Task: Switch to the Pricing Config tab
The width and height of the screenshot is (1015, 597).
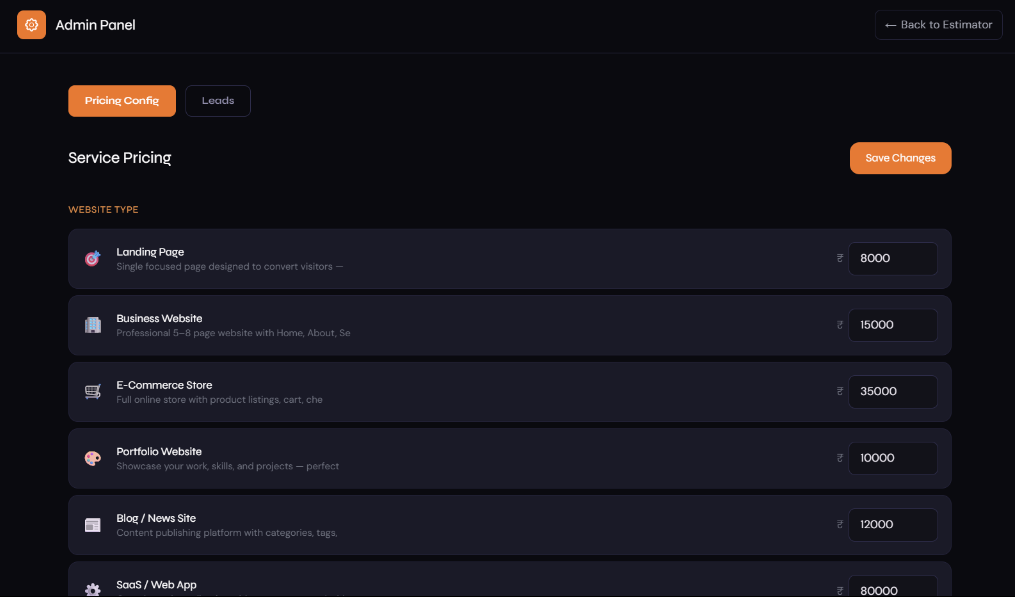Action: (122, 101)
